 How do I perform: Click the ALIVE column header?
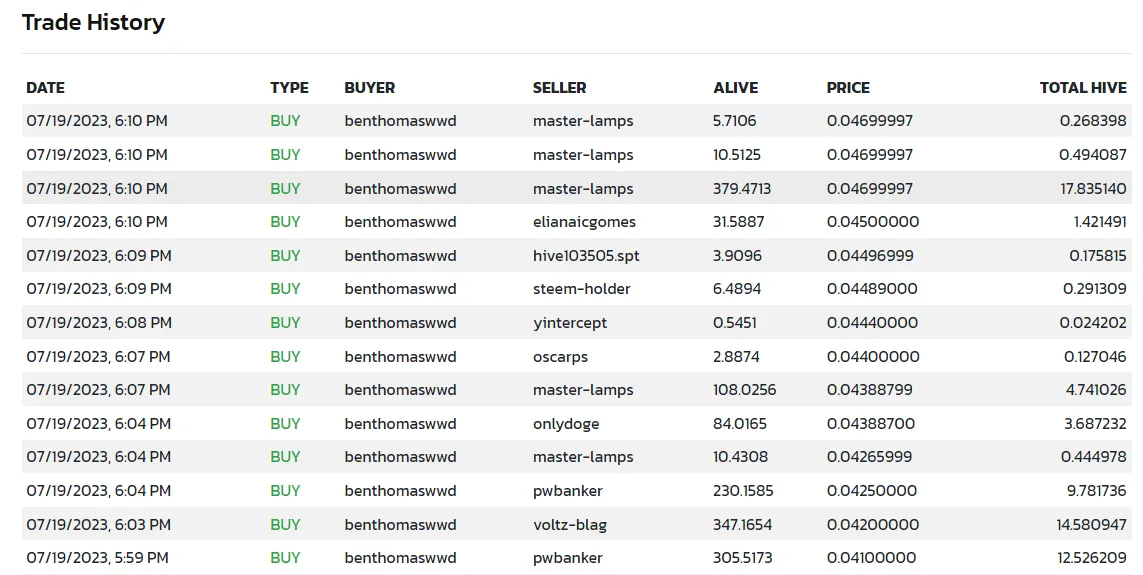735,88
